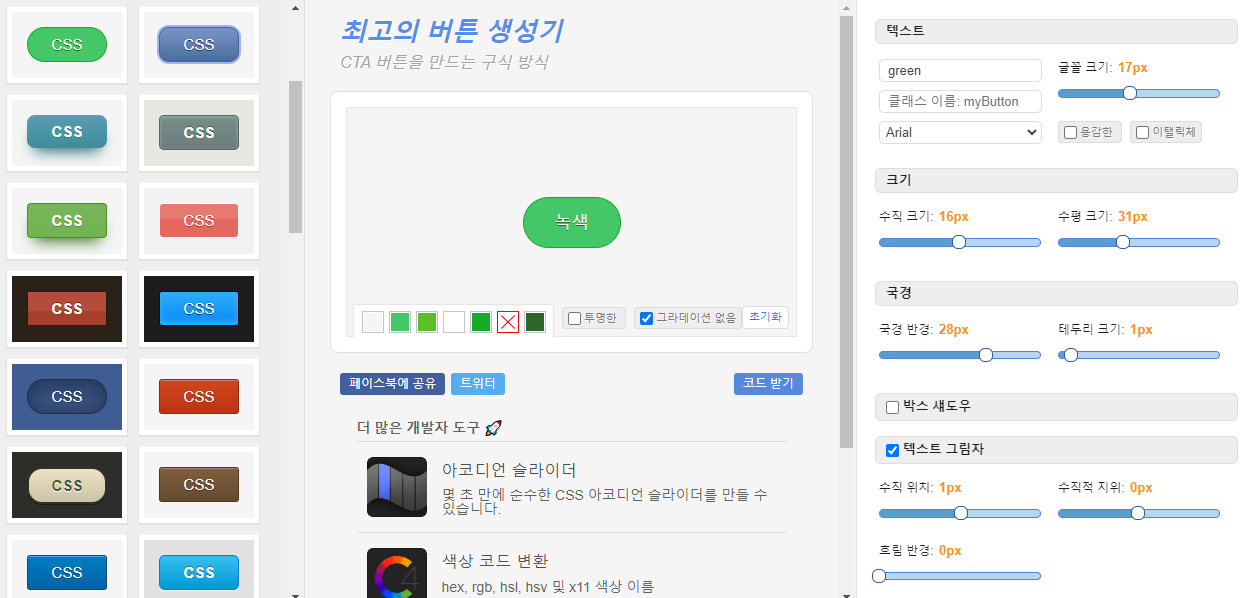This screenshot has height=598, width=1242.
Task: Click the 트위터 share button
Action: 477,384
